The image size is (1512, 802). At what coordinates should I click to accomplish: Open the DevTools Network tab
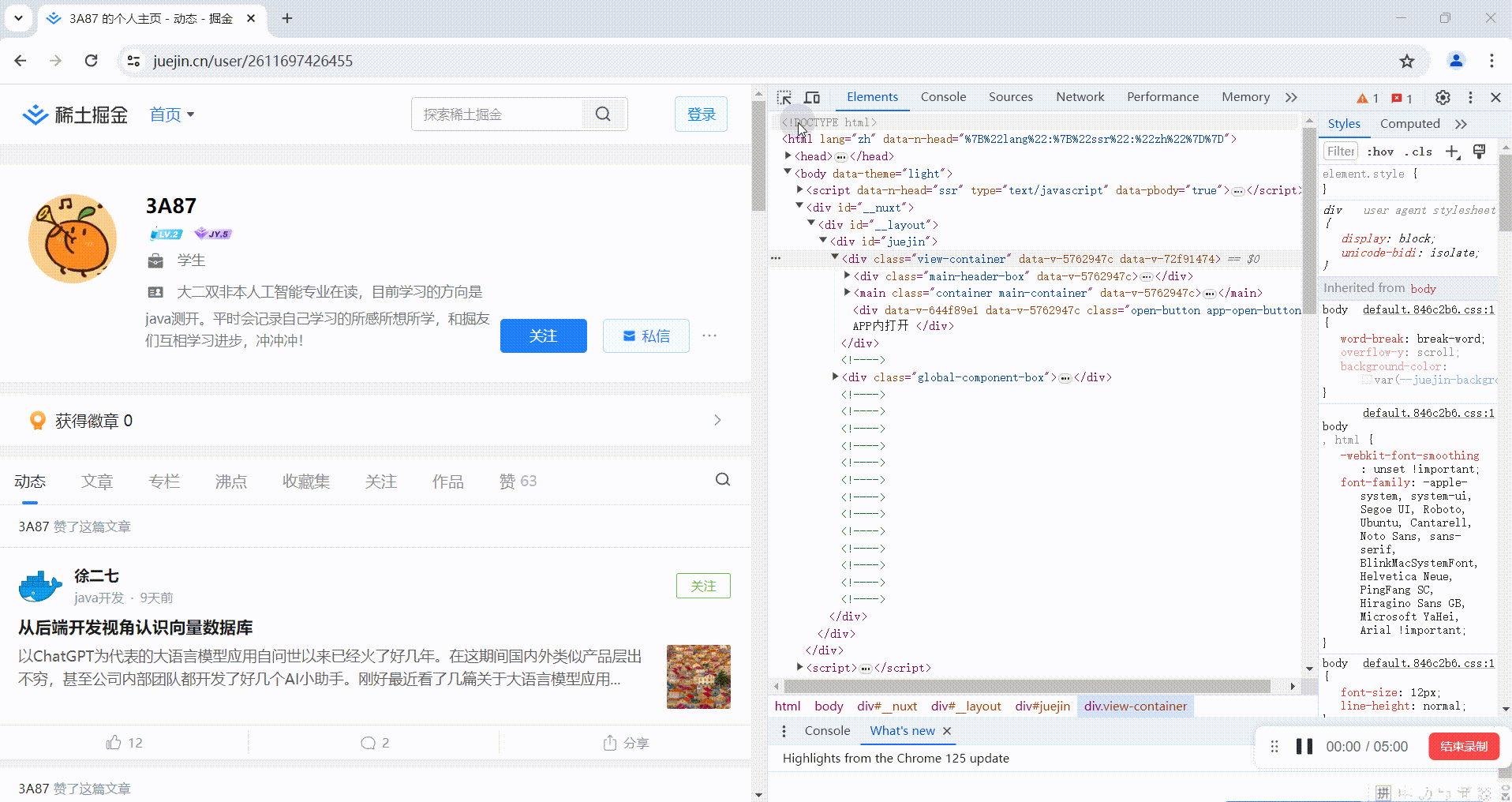(1080, 97)
